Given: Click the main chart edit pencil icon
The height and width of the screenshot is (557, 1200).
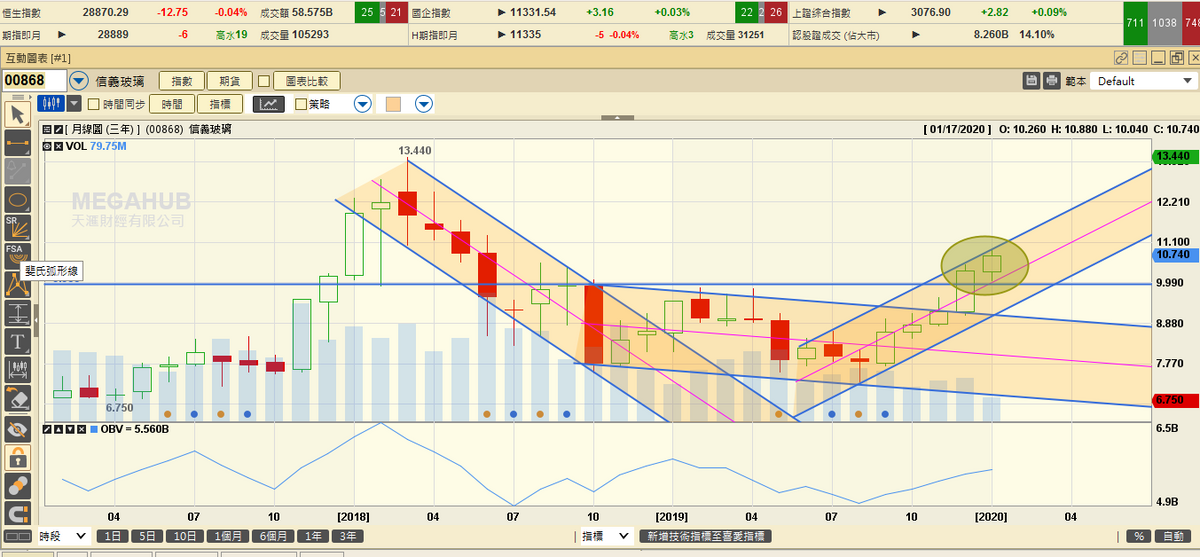Looking at the screenshot, I should 58,129.
